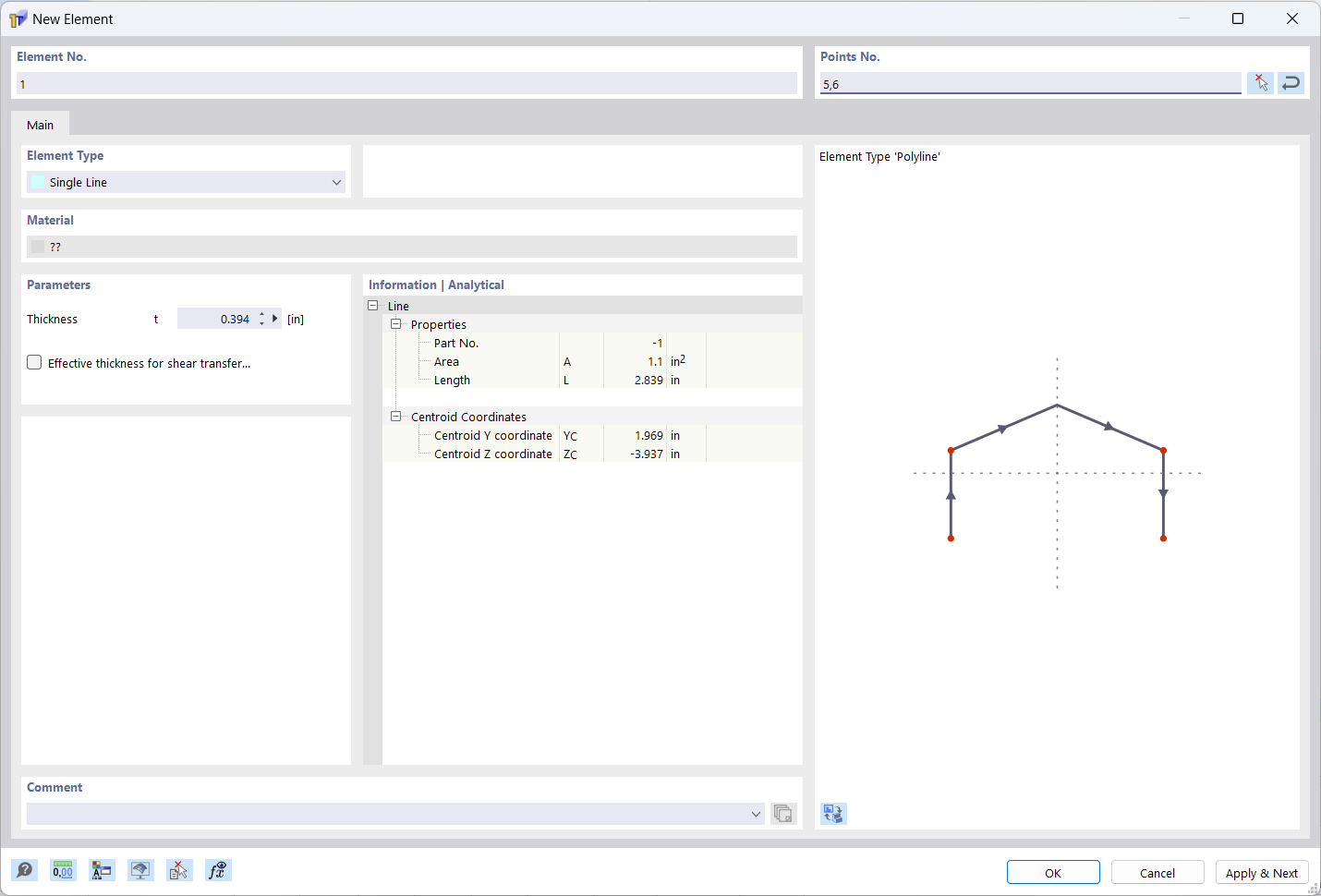Click the Points No. input field
1321x896 pixels.
coord(1031,83)
